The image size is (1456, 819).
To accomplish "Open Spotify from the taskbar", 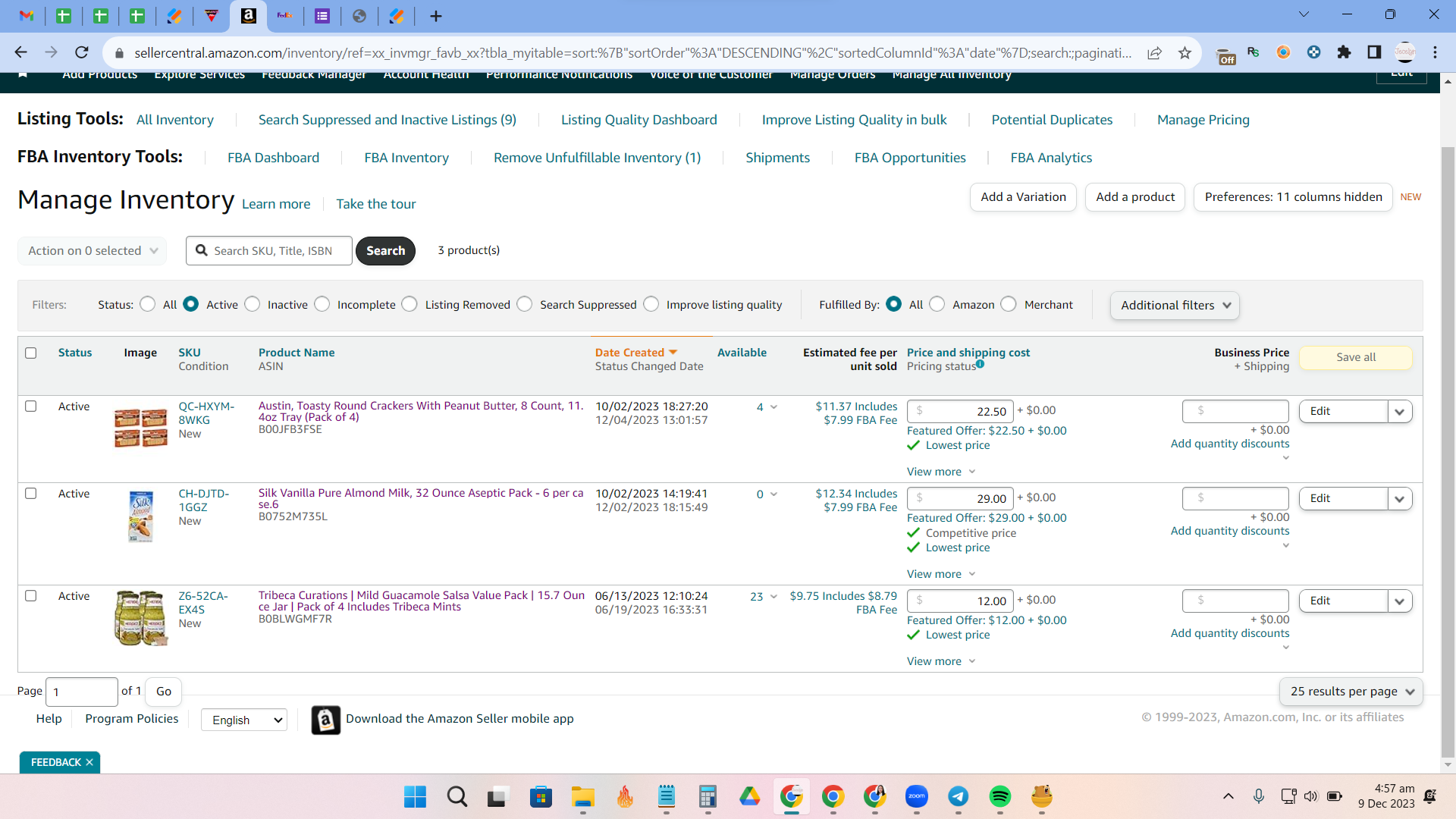I will tap(1000, 796).
